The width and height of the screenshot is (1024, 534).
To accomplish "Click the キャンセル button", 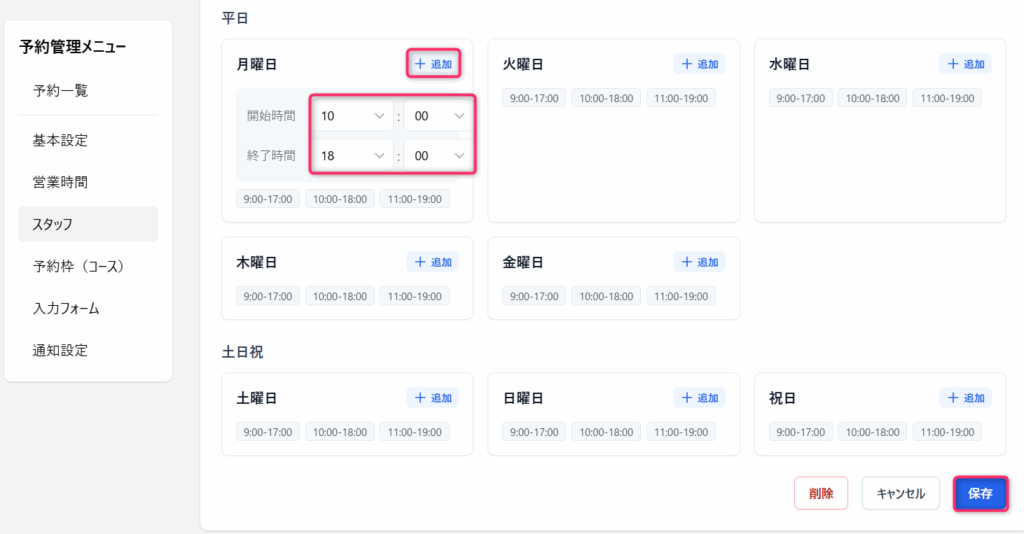I will click(x=900, y=493).
